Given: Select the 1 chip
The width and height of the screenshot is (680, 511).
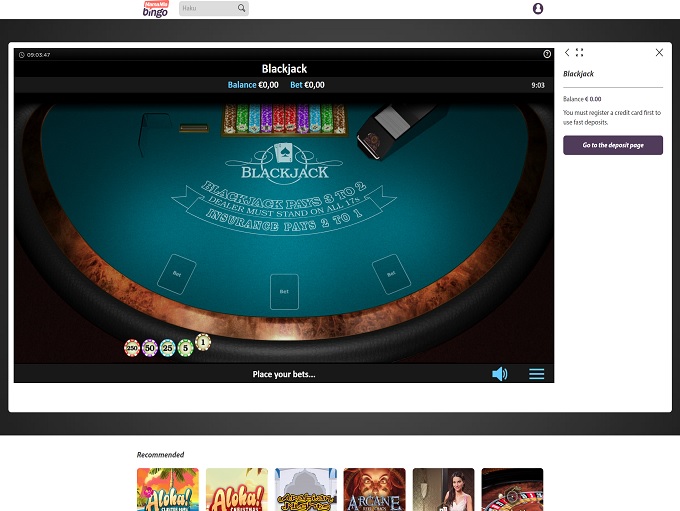Looking at the screenshot, I should [203, 342].
